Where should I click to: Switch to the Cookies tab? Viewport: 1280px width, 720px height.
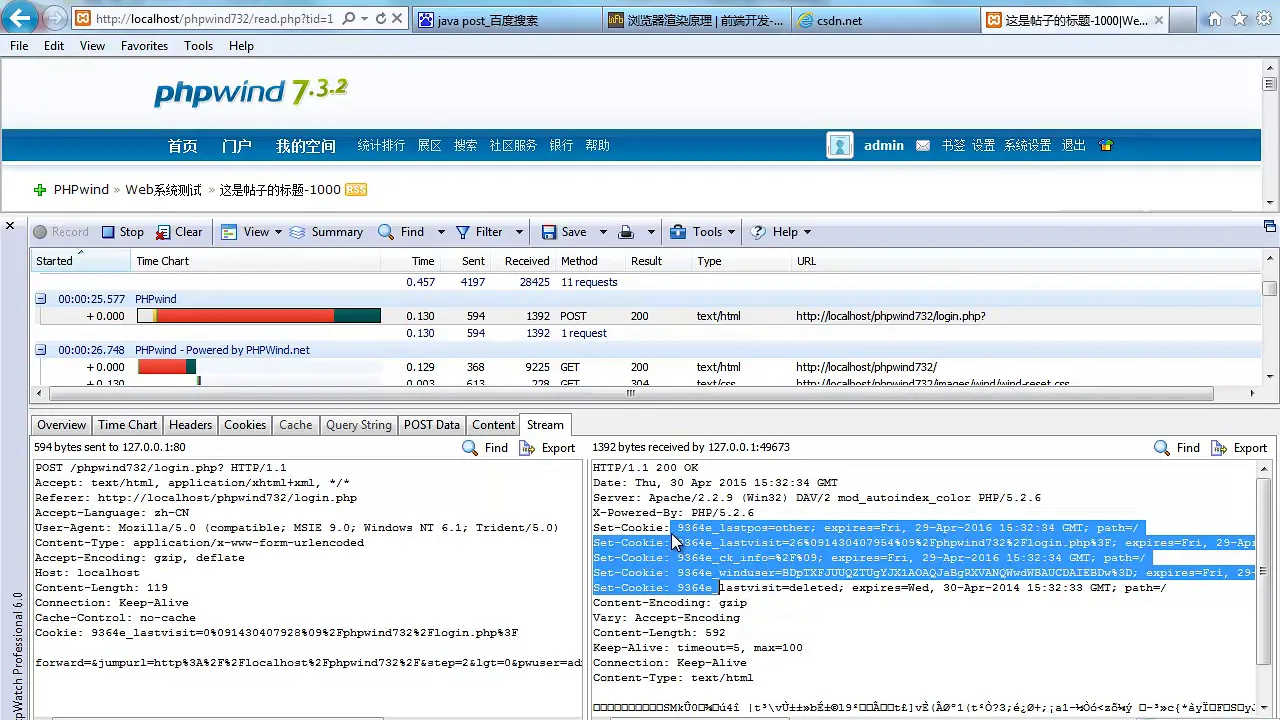[x=245, y=425]
